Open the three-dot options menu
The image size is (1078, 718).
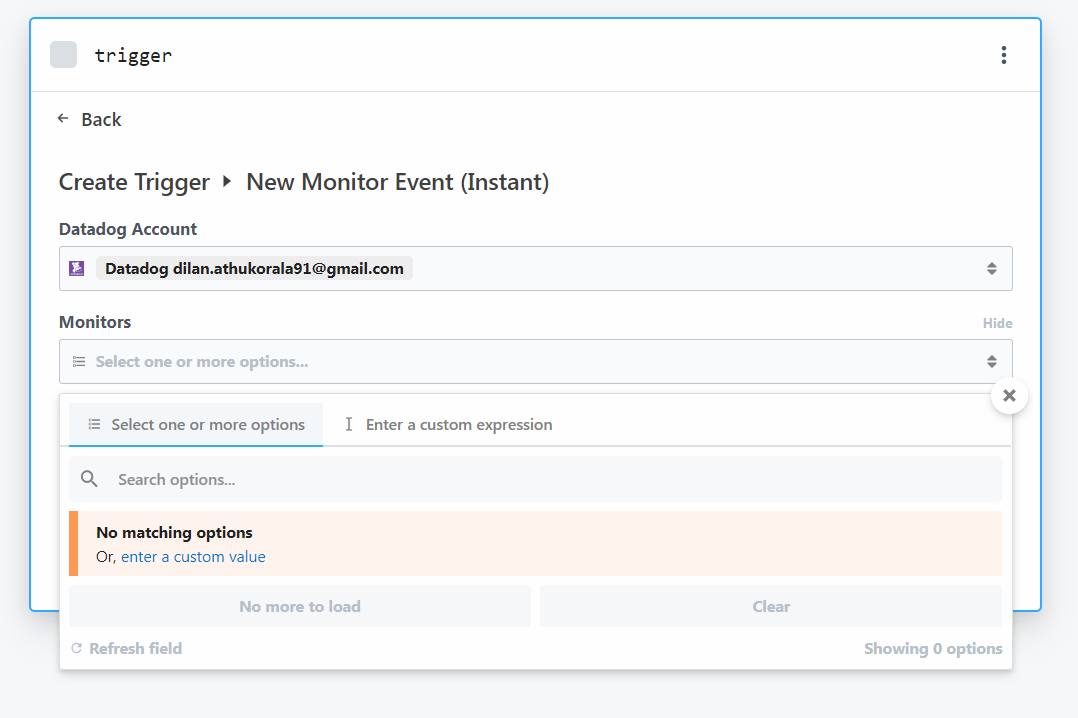click(x=1004, y=55)
